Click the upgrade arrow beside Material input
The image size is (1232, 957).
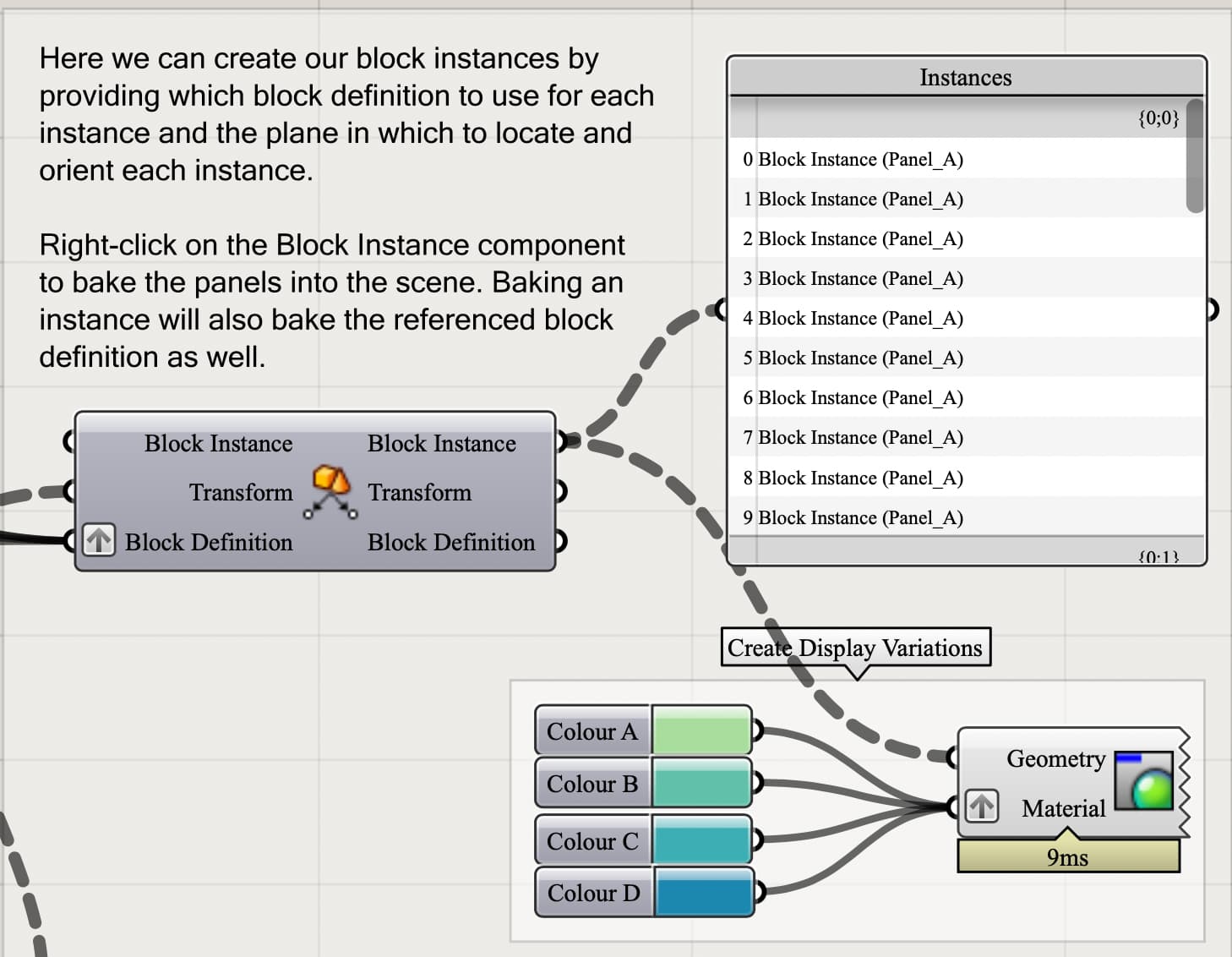pyautogui.click(x=982, y=808)
